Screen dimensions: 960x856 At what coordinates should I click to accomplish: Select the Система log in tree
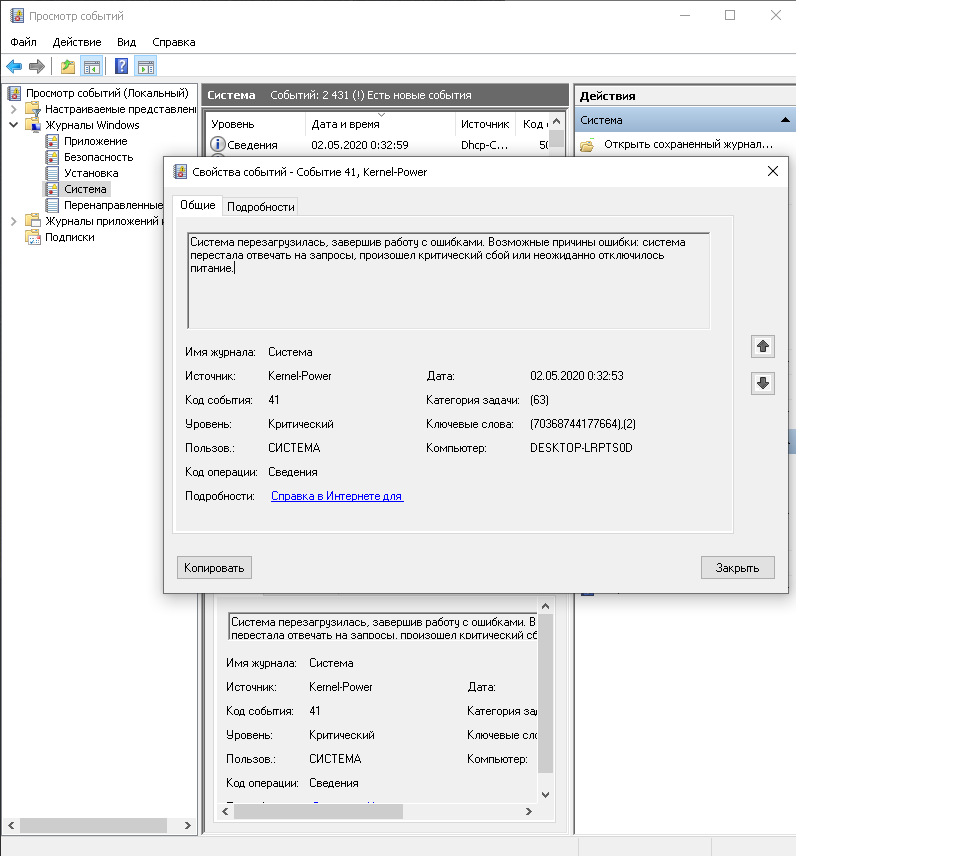click(x=85, y=189)
